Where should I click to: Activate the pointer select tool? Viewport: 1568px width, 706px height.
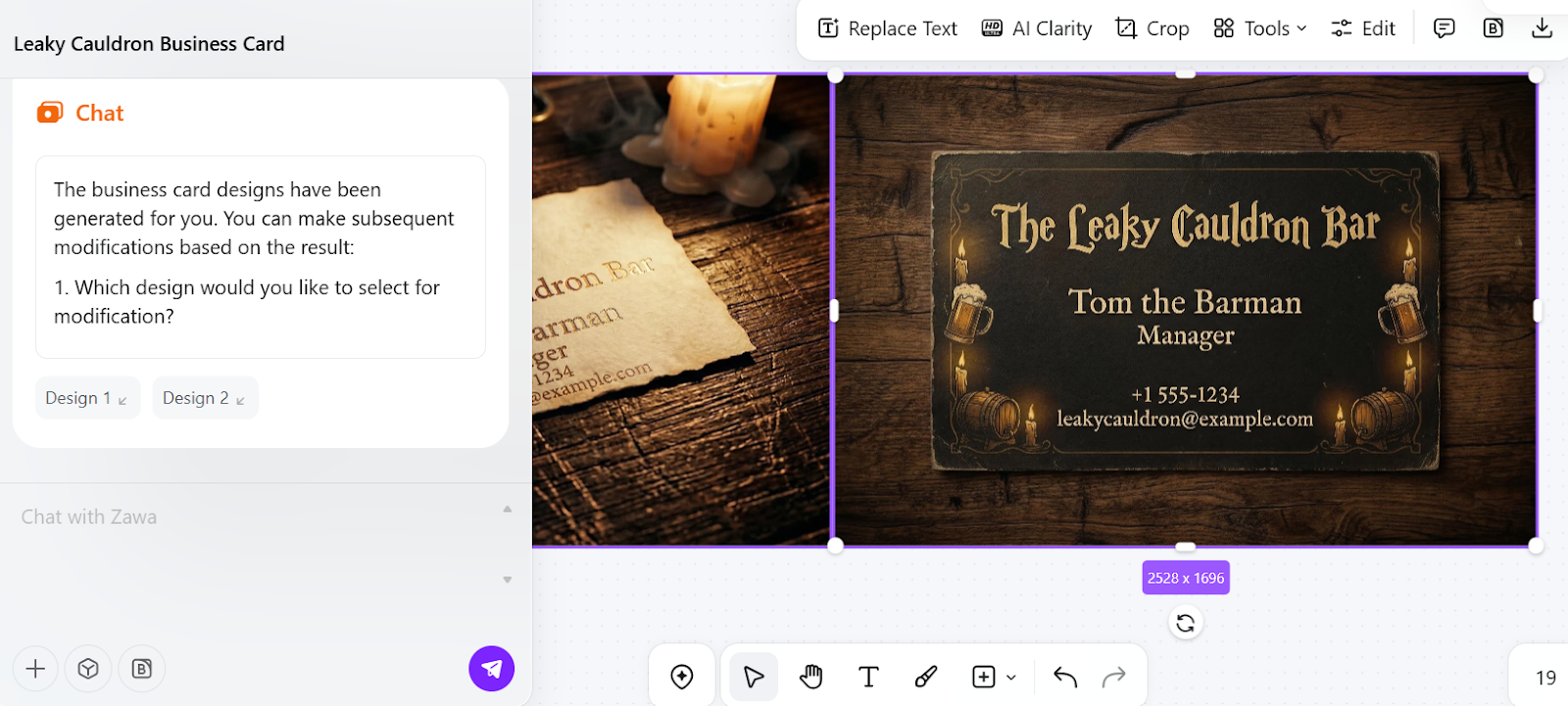[754, 677]
